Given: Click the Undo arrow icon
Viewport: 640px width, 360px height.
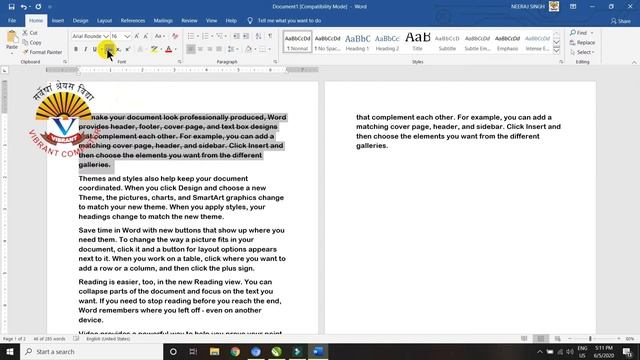Looking at the screenshot, I should point(24,7).
